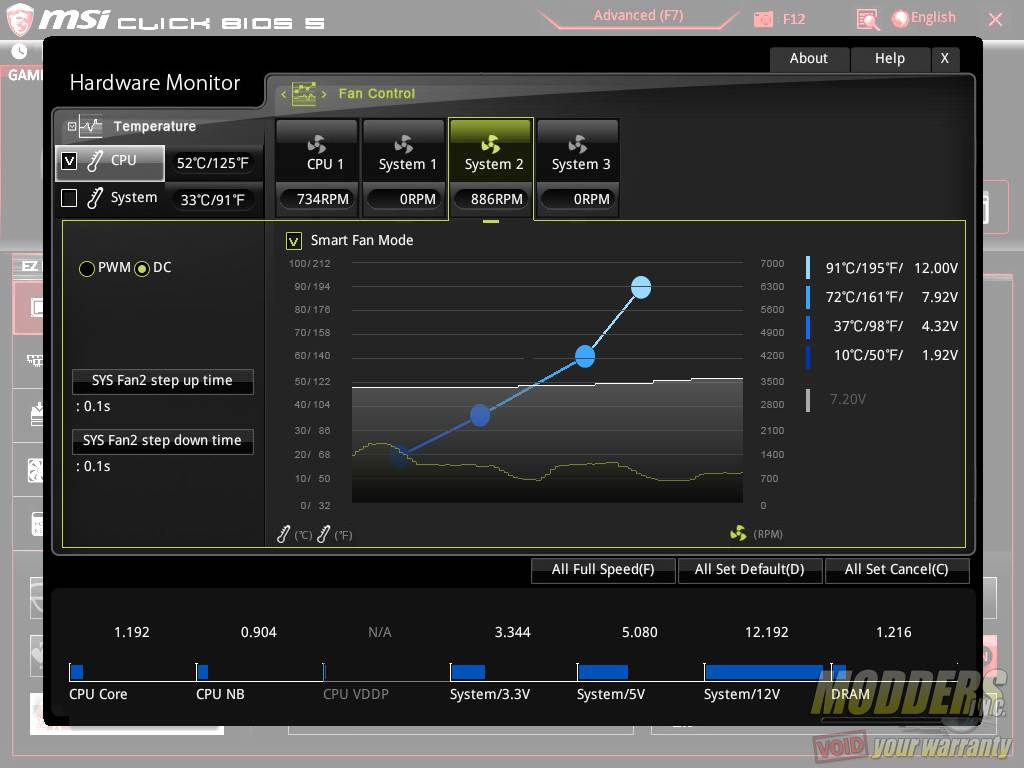Go to next page with right breadcrumb arrow
Image resolution: width=1024 pixels, height=768 pixels.
point(324,94)
